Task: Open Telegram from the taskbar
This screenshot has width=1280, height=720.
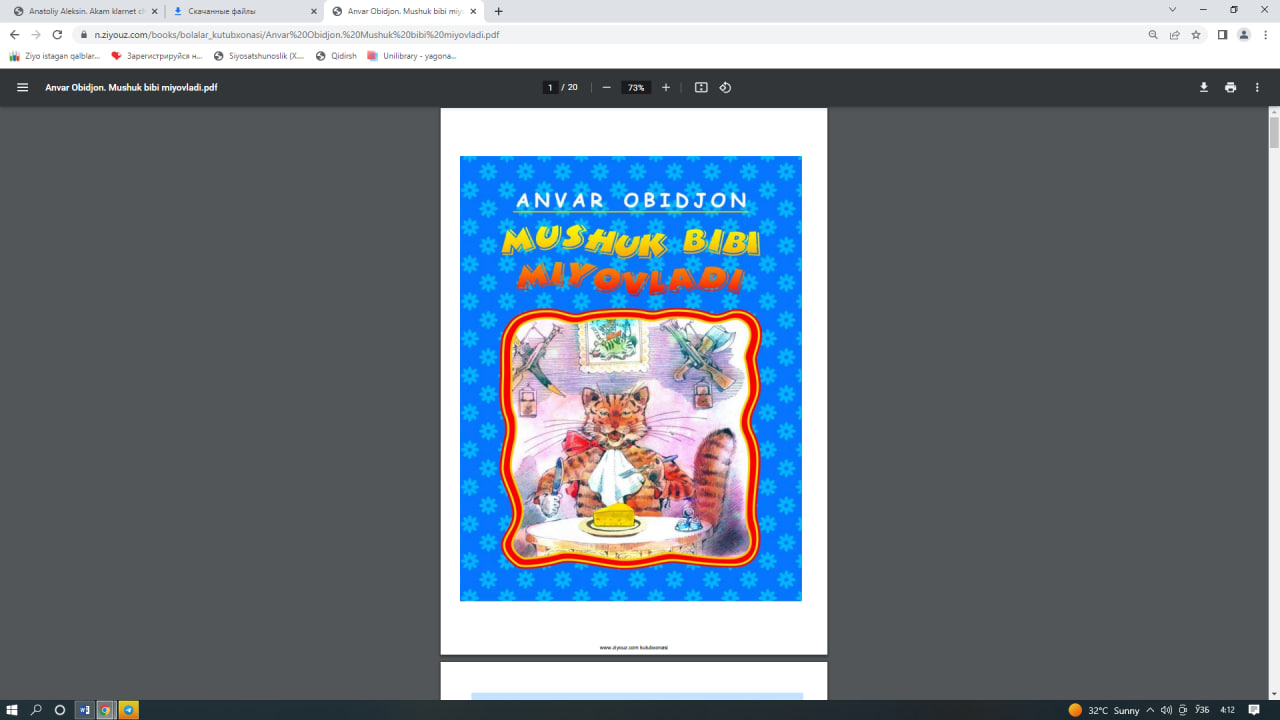Action: [129, 710]
